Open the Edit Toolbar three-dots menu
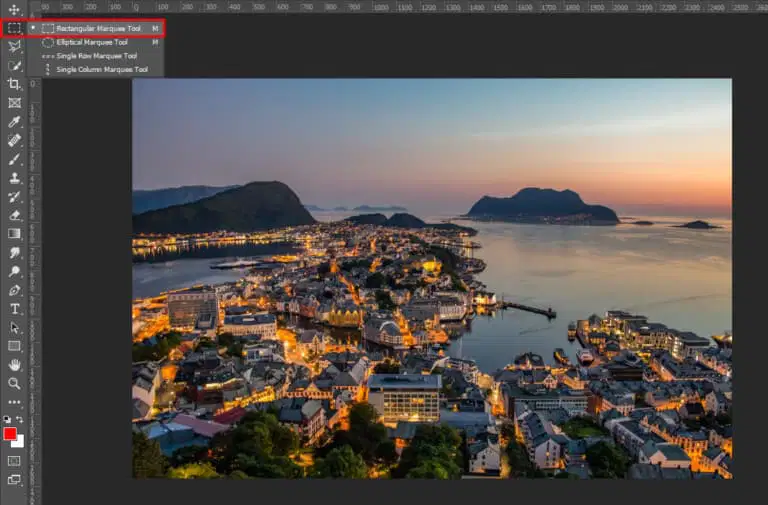768x505 pixels. 14,402
